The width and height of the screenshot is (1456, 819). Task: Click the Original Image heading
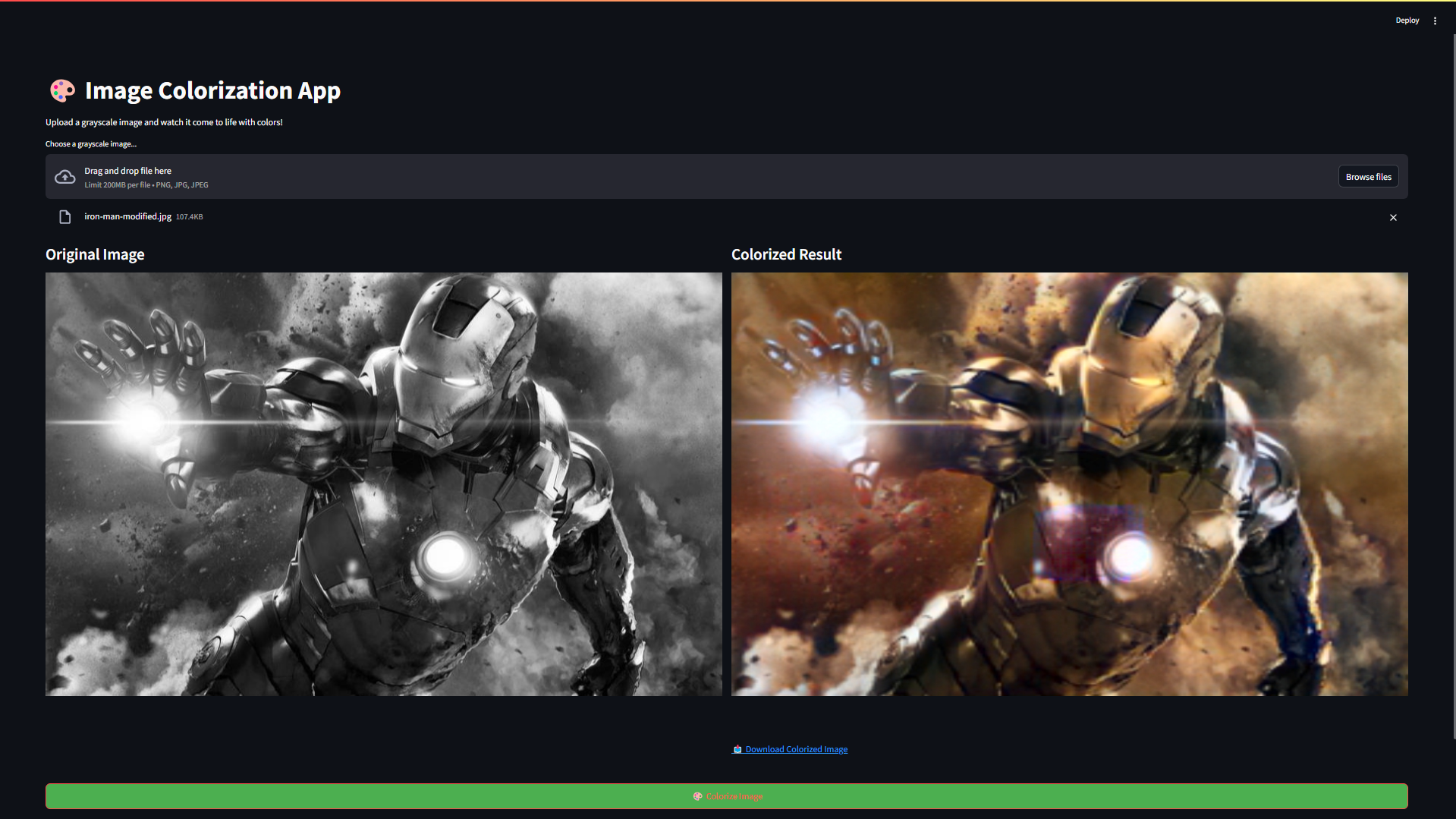(95, 254)
